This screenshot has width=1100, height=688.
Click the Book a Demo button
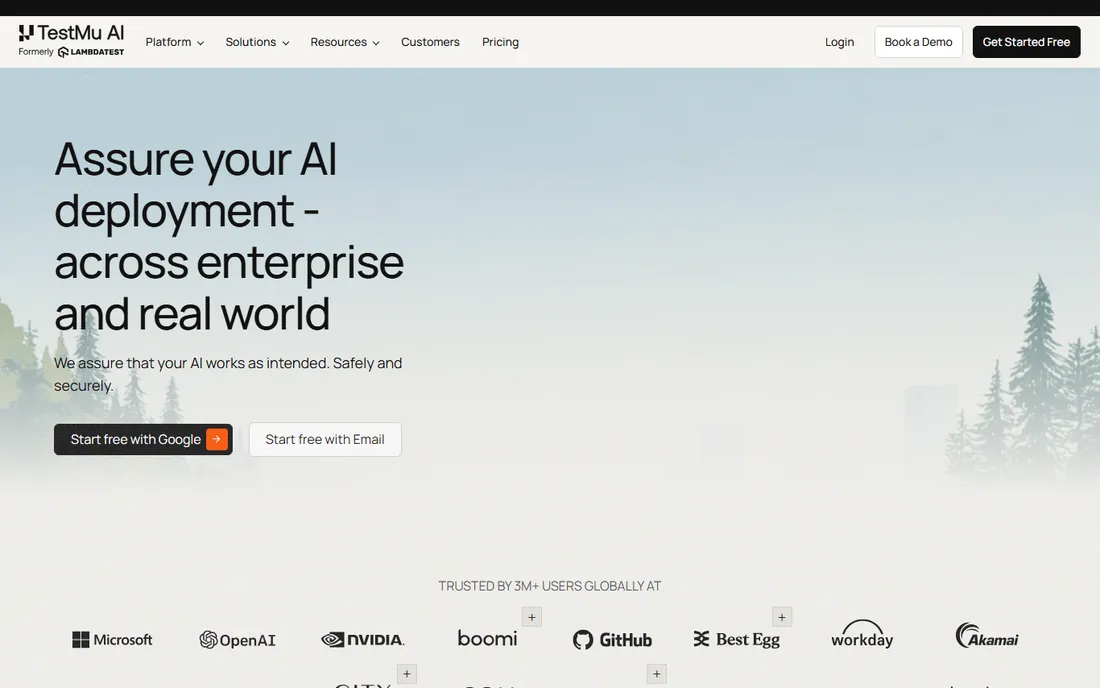tap(918, 42)
